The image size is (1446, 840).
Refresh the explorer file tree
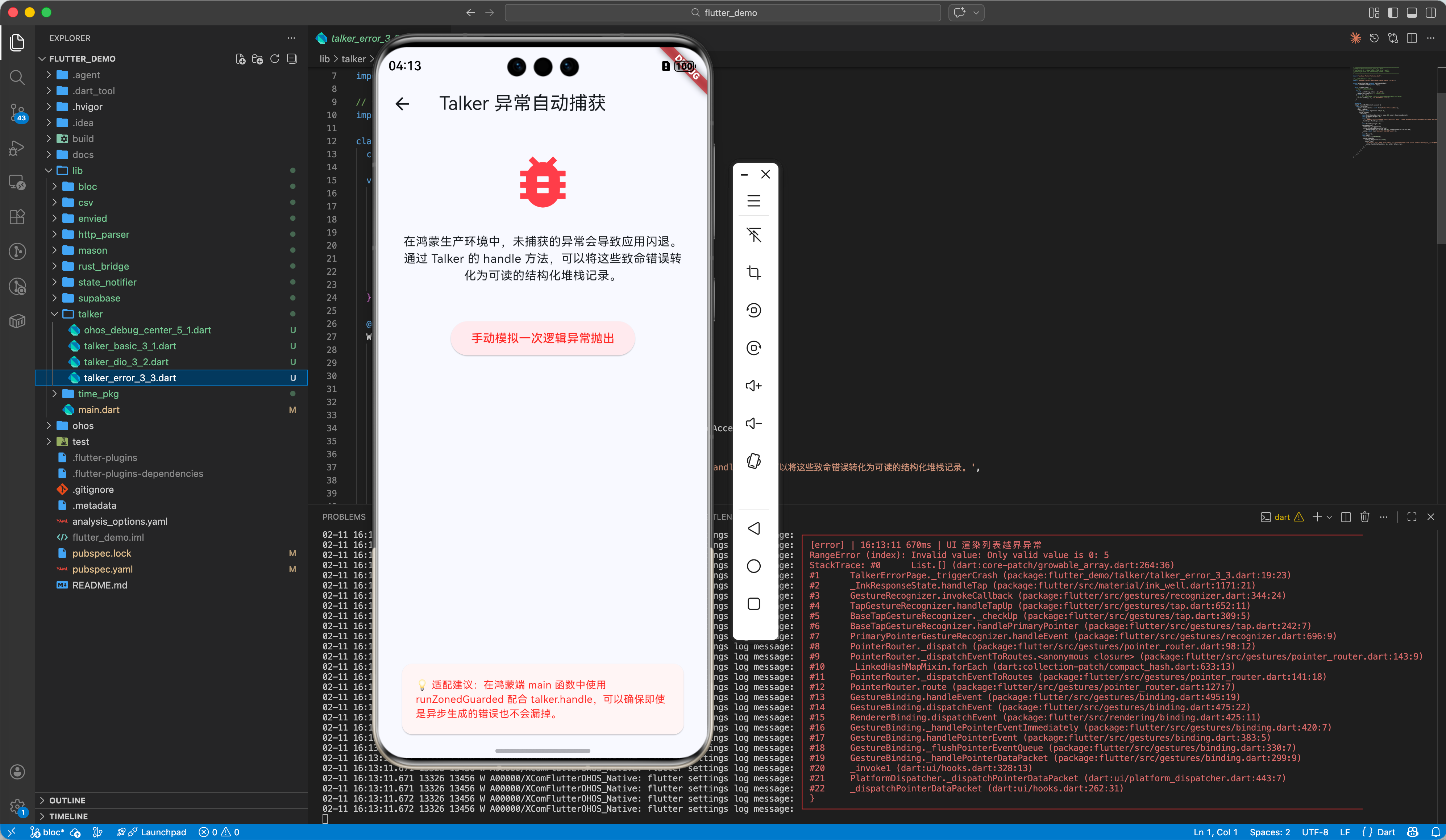(x=275, y=59)
